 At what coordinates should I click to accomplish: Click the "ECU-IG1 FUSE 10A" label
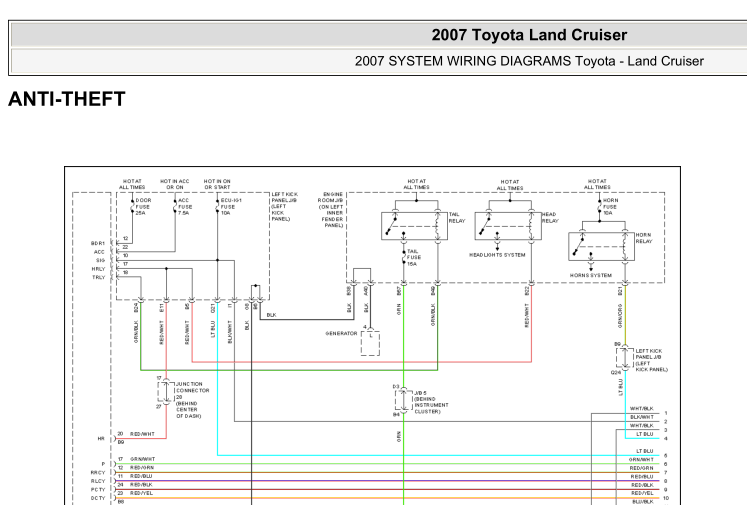[231, 207]
